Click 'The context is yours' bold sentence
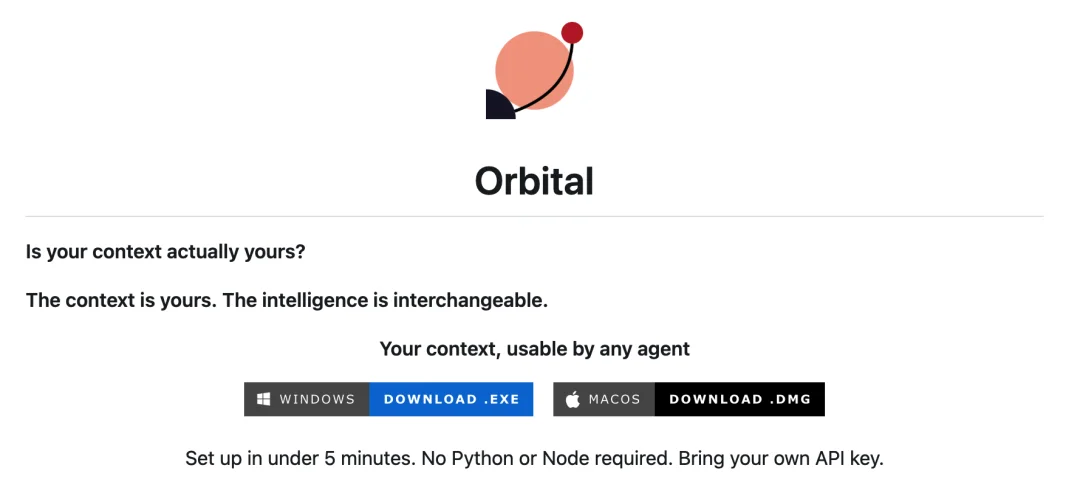Screen dimensions: 1080x485 tap(122, 301)
